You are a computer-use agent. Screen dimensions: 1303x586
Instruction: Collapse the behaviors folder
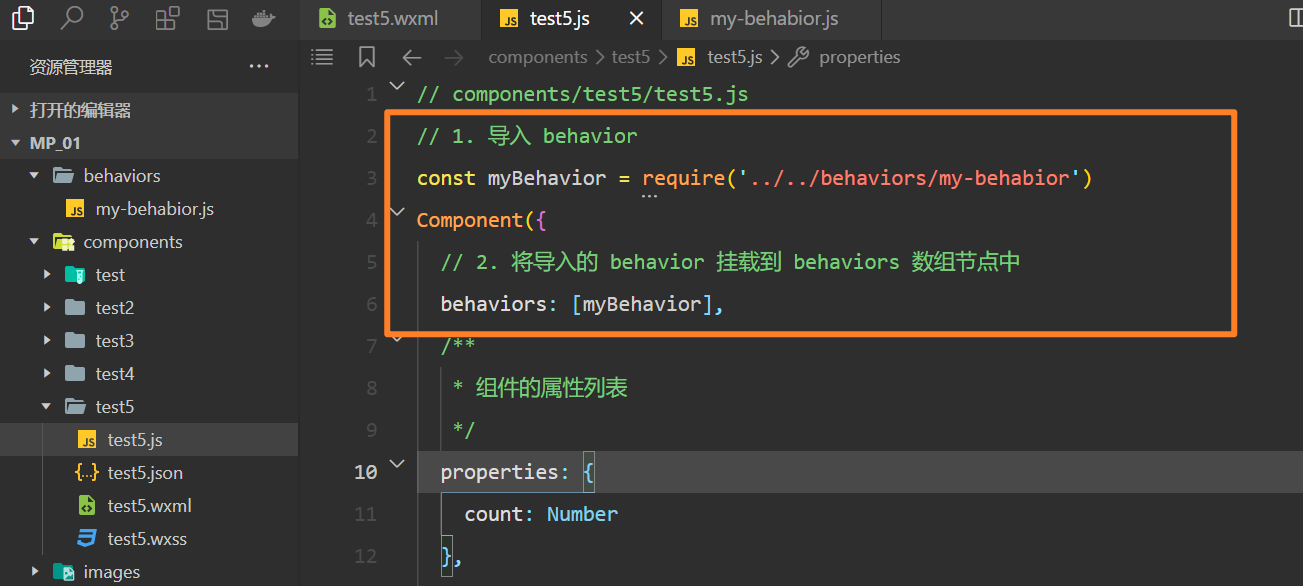point(149,176)
